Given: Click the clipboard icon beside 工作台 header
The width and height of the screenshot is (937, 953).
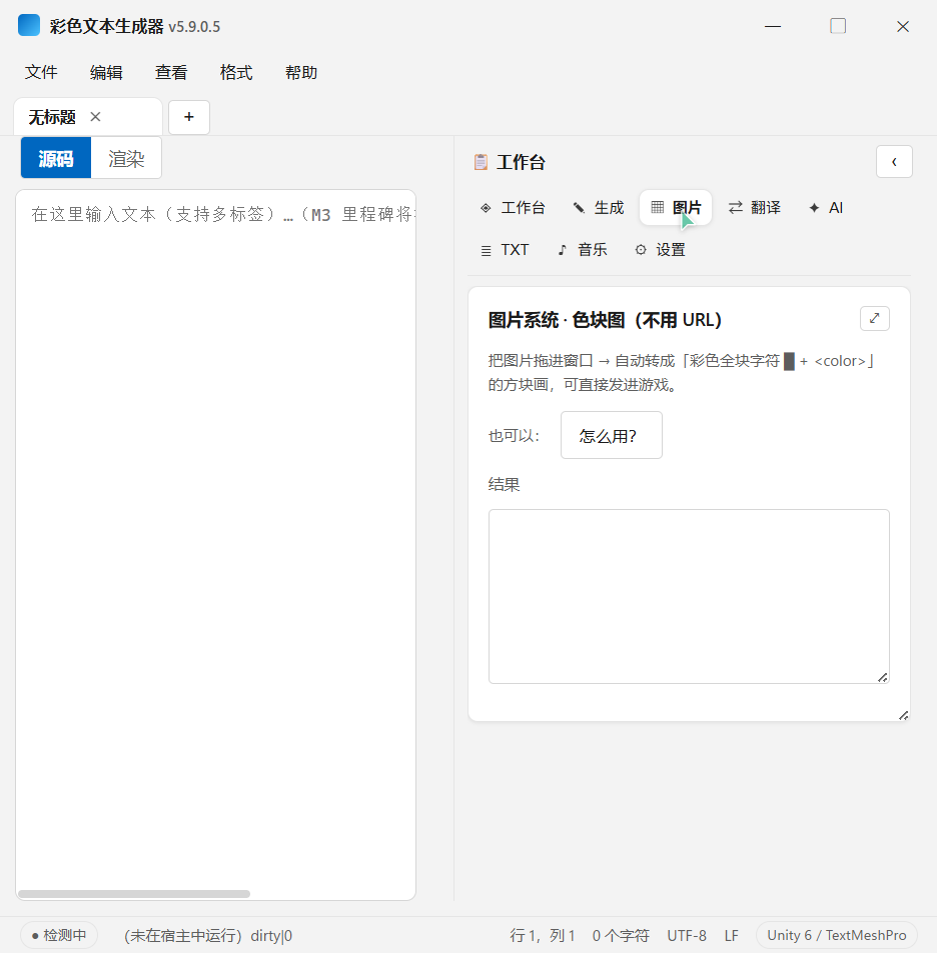Looking at the screenshot, I should (481, 162).
